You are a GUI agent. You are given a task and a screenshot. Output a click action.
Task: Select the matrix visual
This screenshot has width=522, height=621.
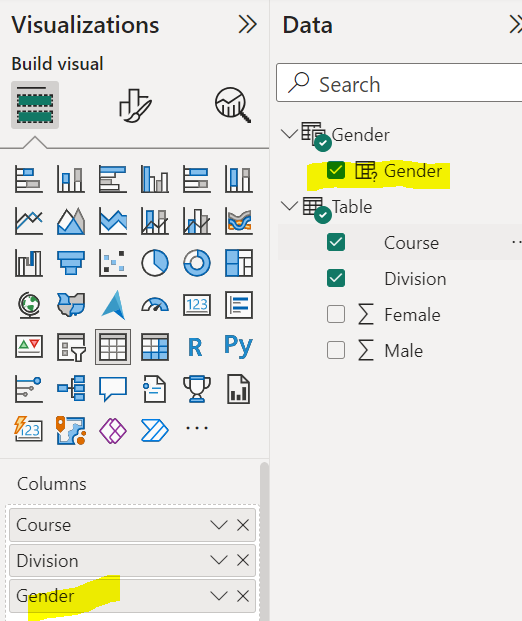(x=155, y=347)
